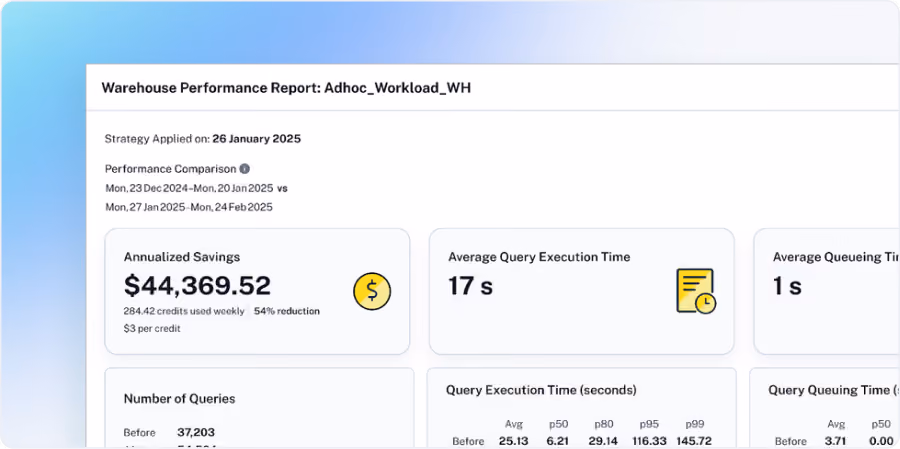Click the date 26 January 2025
Image resolution: width=900 pixels, height=449 pixels.
point(257,139)
